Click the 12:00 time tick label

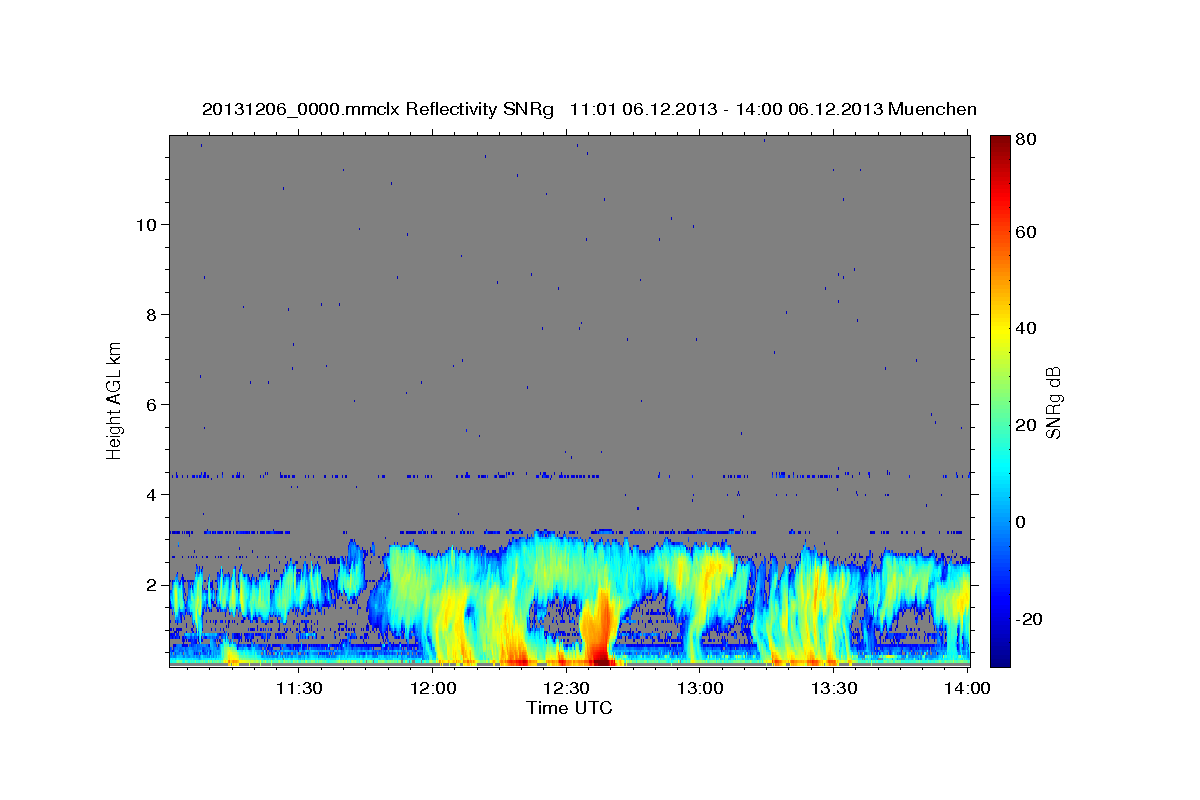click(x=433, y=688)
